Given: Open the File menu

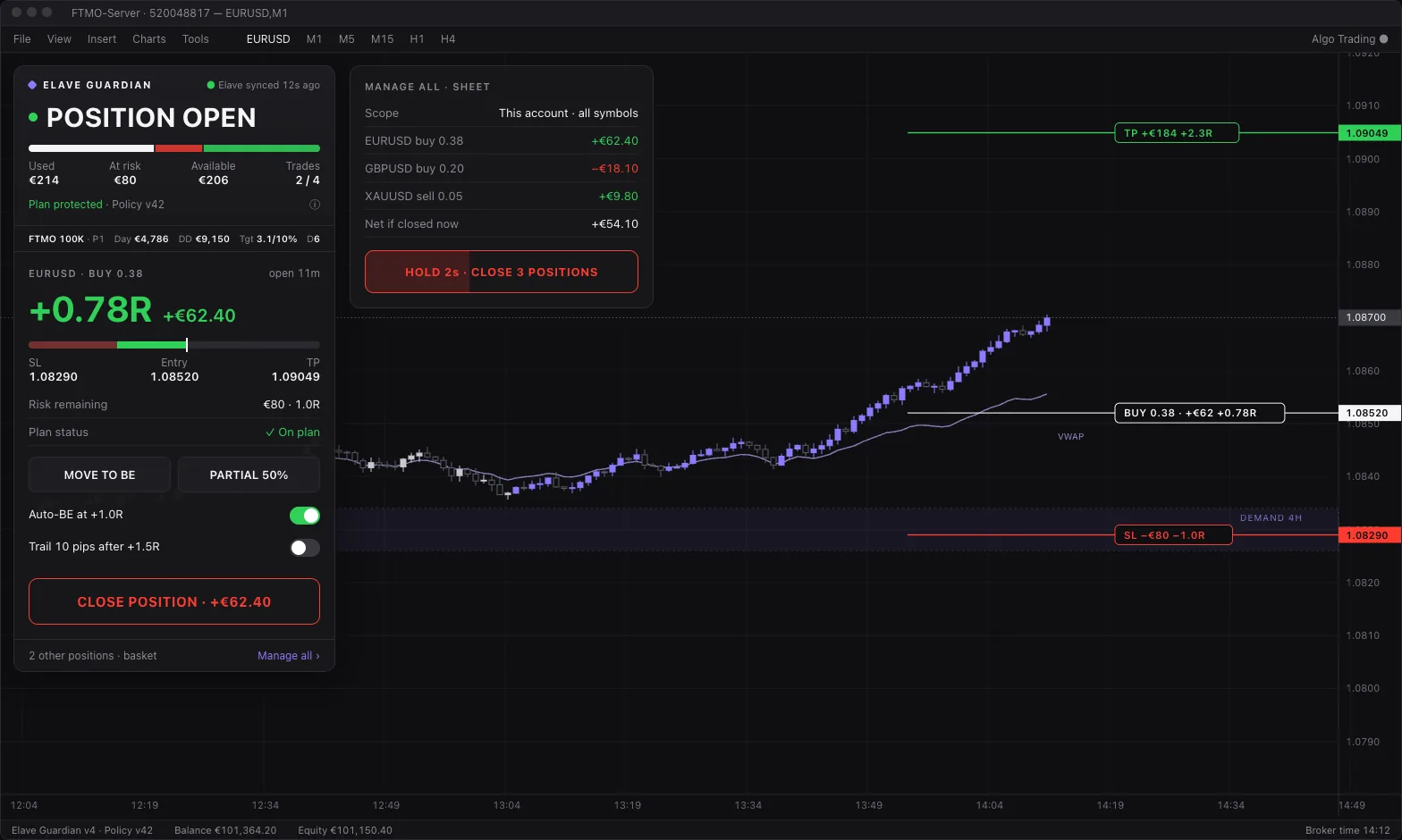Looking at the screenshot, I should (x=22, y=39).
